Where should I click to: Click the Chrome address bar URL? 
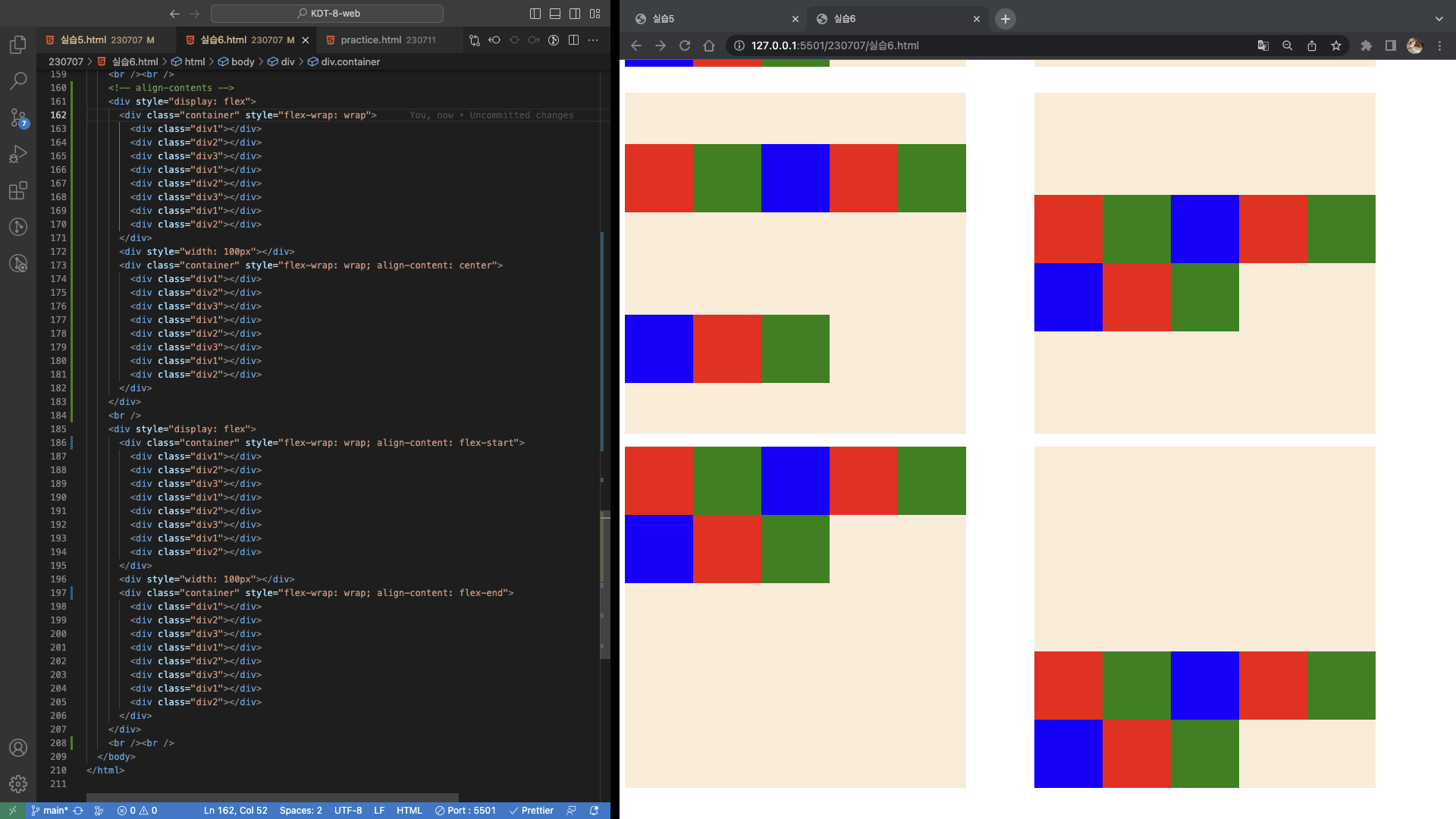pyautogui.click(x=835, y=45)
